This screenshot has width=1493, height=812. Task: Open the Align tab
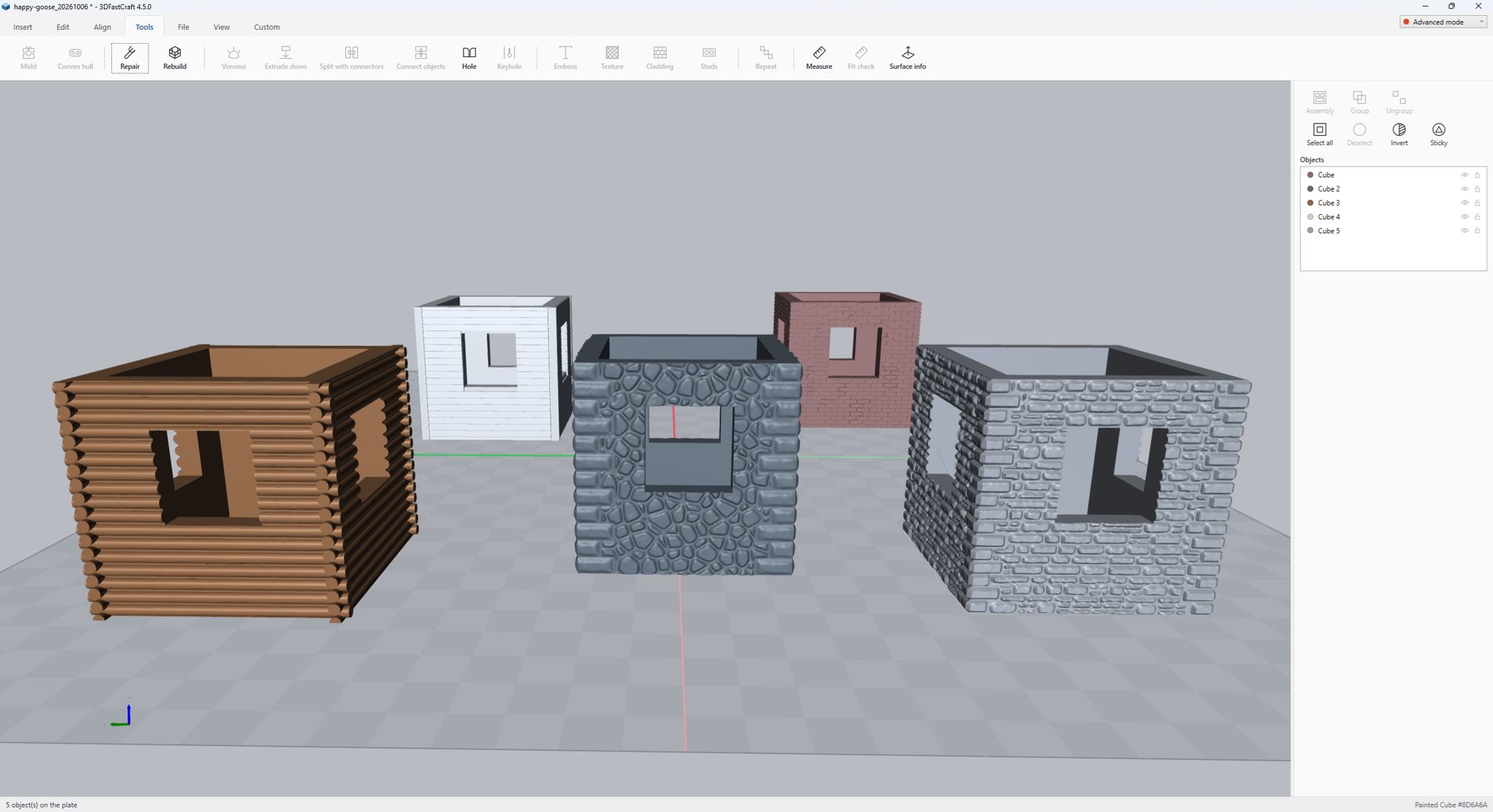point(102,27)
